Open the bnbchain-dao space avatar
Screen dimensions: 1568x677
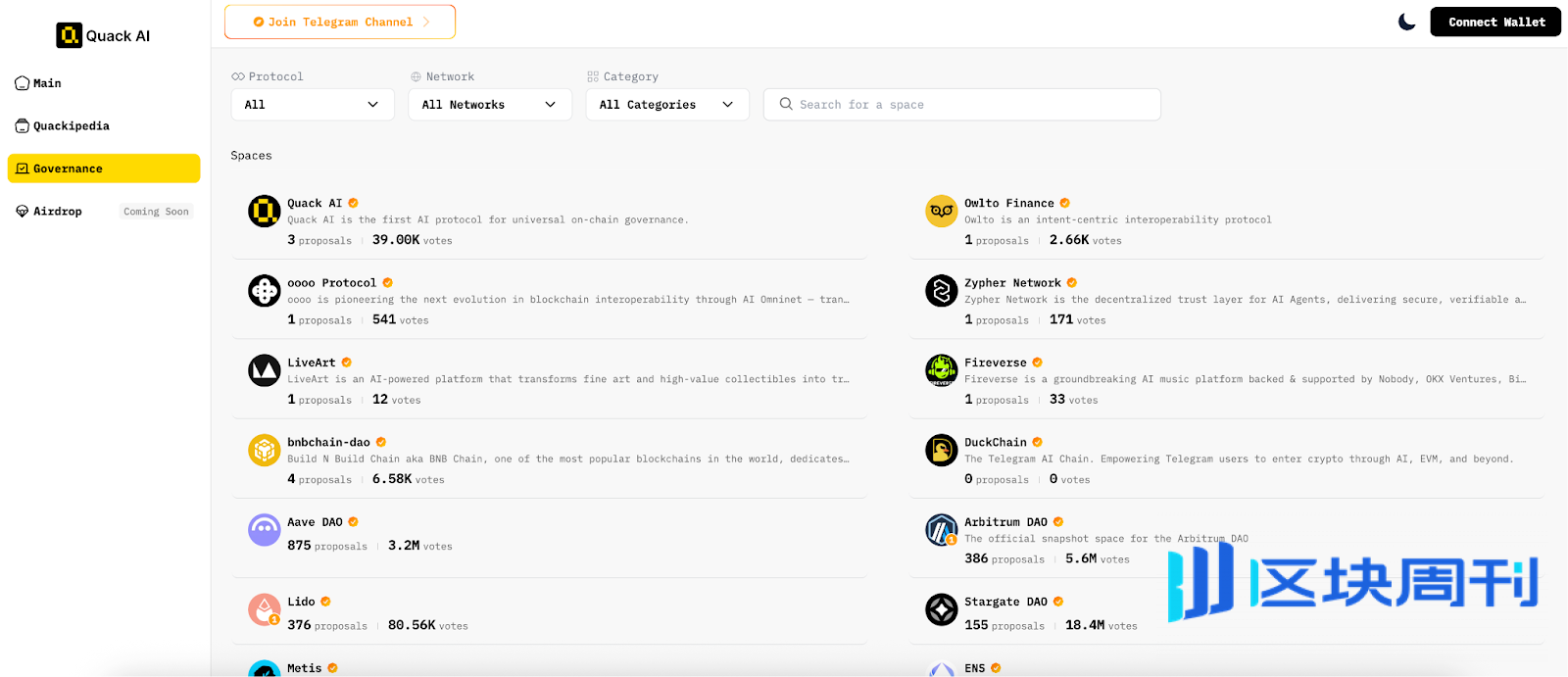click(265, 450)
